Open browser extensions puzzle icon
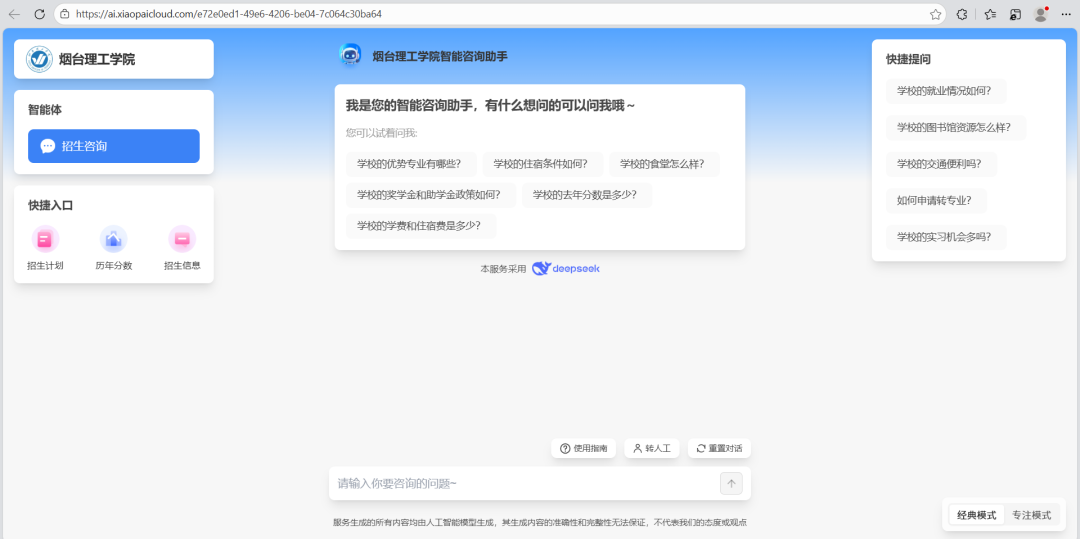The width and height of the screenshot is (1080, 539). tap(962, 14)
